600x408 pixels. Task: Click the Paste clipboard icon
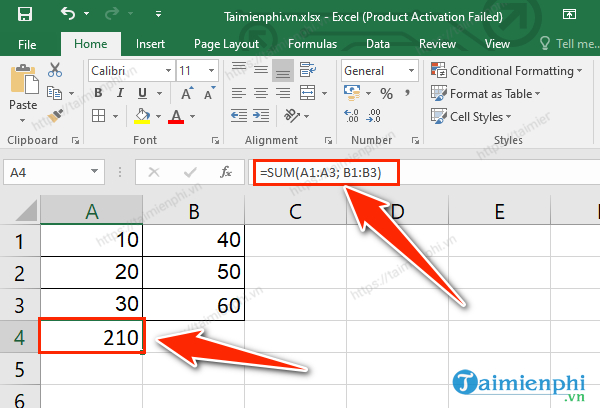click(24, 79)
